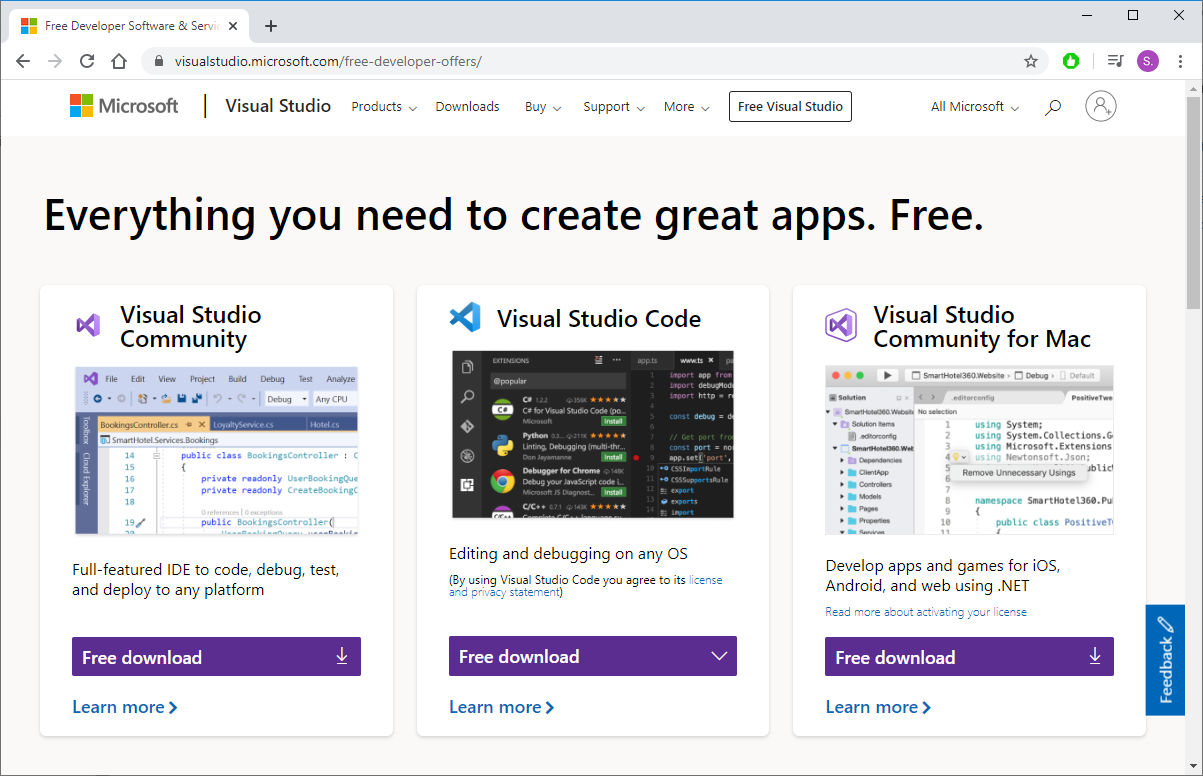Open the Downloads menu item
The height and width of the screenshot is (776, 1203).
click(467, 107)
